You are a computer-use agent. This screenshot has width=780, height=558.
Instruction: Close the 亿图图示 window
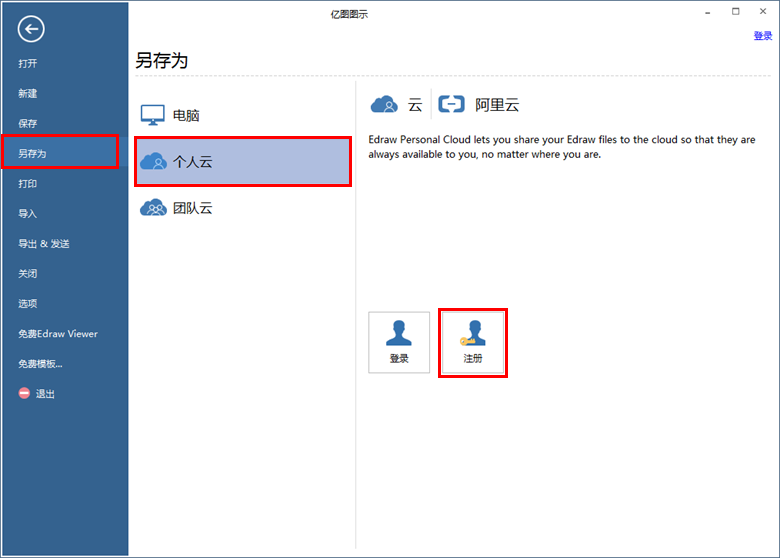click(x=763, y=11)
